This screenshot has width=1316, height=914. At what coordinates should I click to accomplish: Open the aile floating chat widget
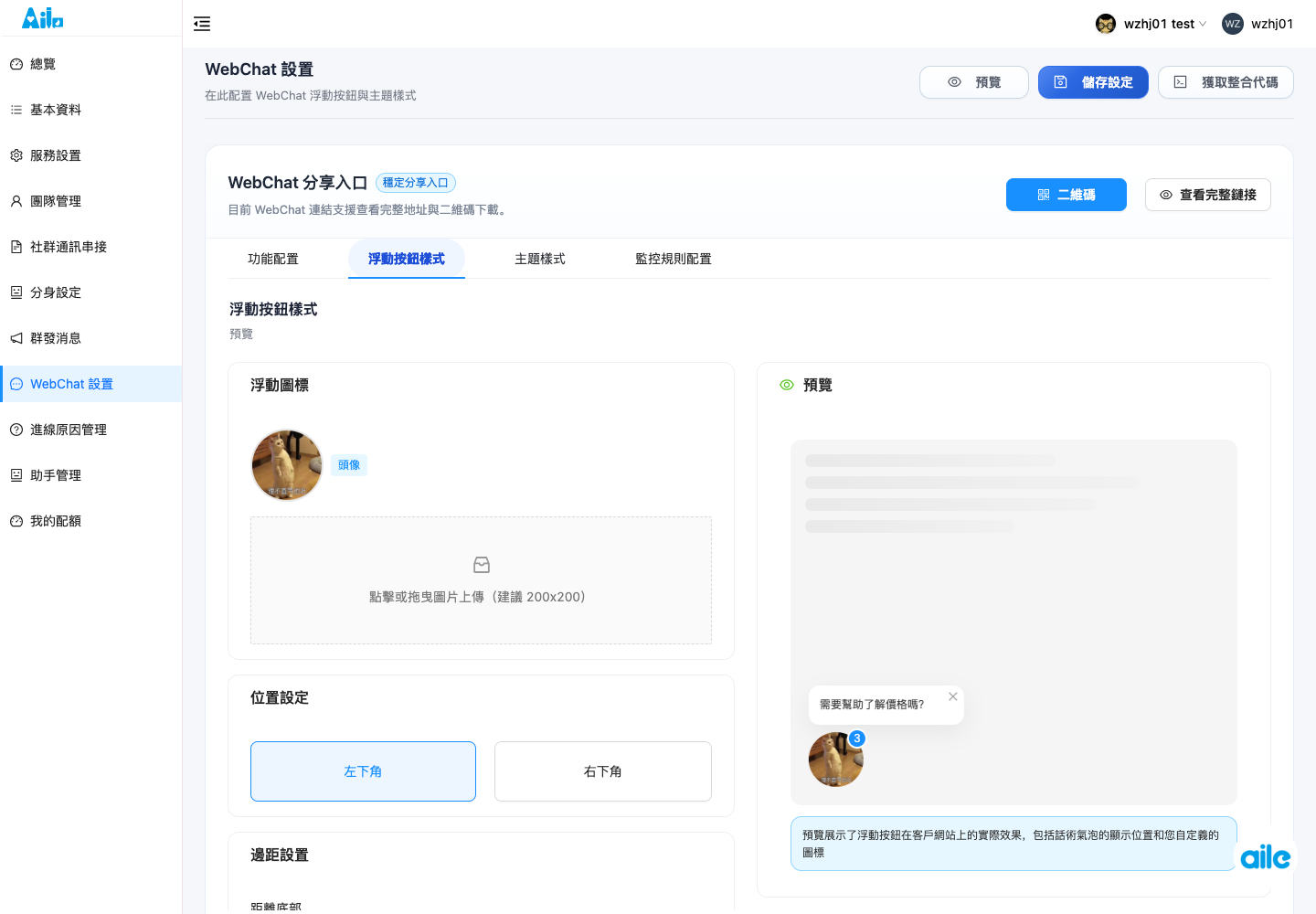(1266, 856)
